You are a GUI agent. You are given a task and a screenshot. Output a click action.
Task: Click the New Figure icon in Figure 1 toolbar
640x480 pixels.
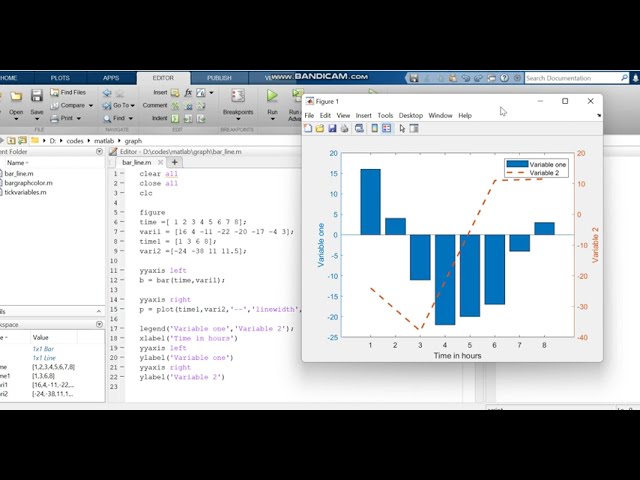pyautogui.click(x=308, y=129)
